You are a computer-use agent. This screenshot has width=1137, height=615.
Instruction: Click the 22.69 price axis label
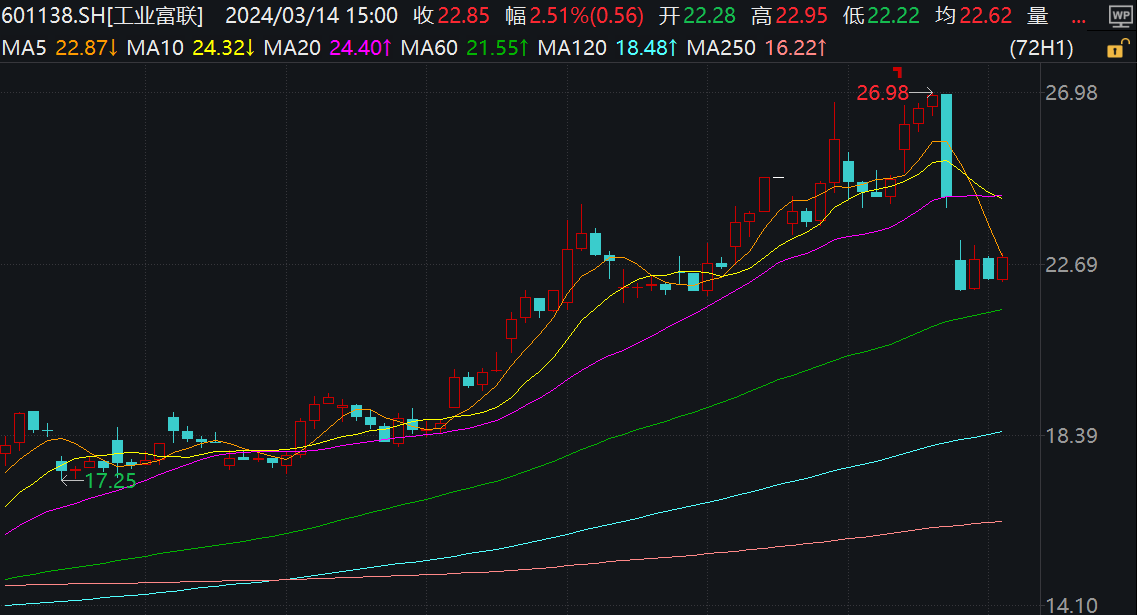1070,265
